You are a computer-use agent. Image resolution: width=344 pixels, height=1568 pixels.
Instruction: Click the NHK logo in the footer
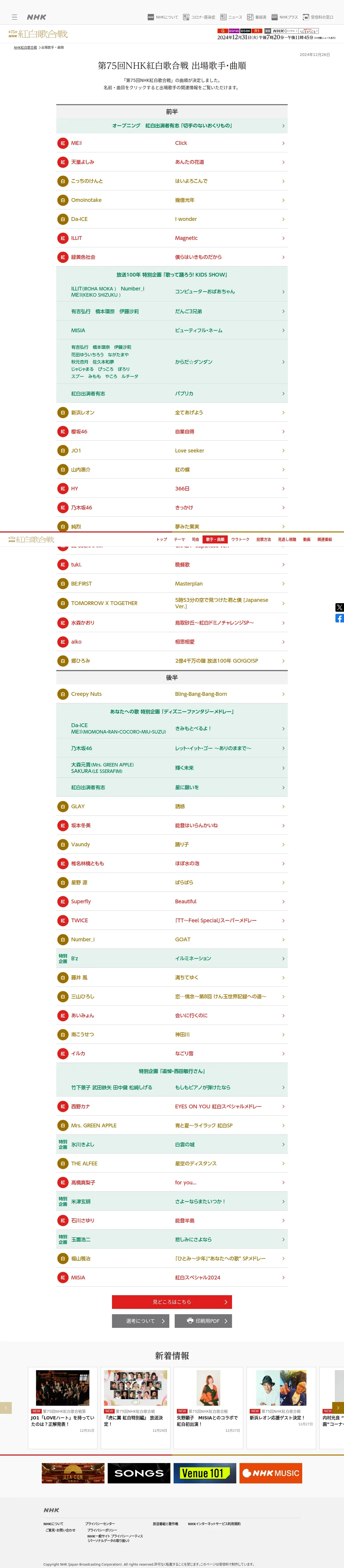click(51, 1510)
